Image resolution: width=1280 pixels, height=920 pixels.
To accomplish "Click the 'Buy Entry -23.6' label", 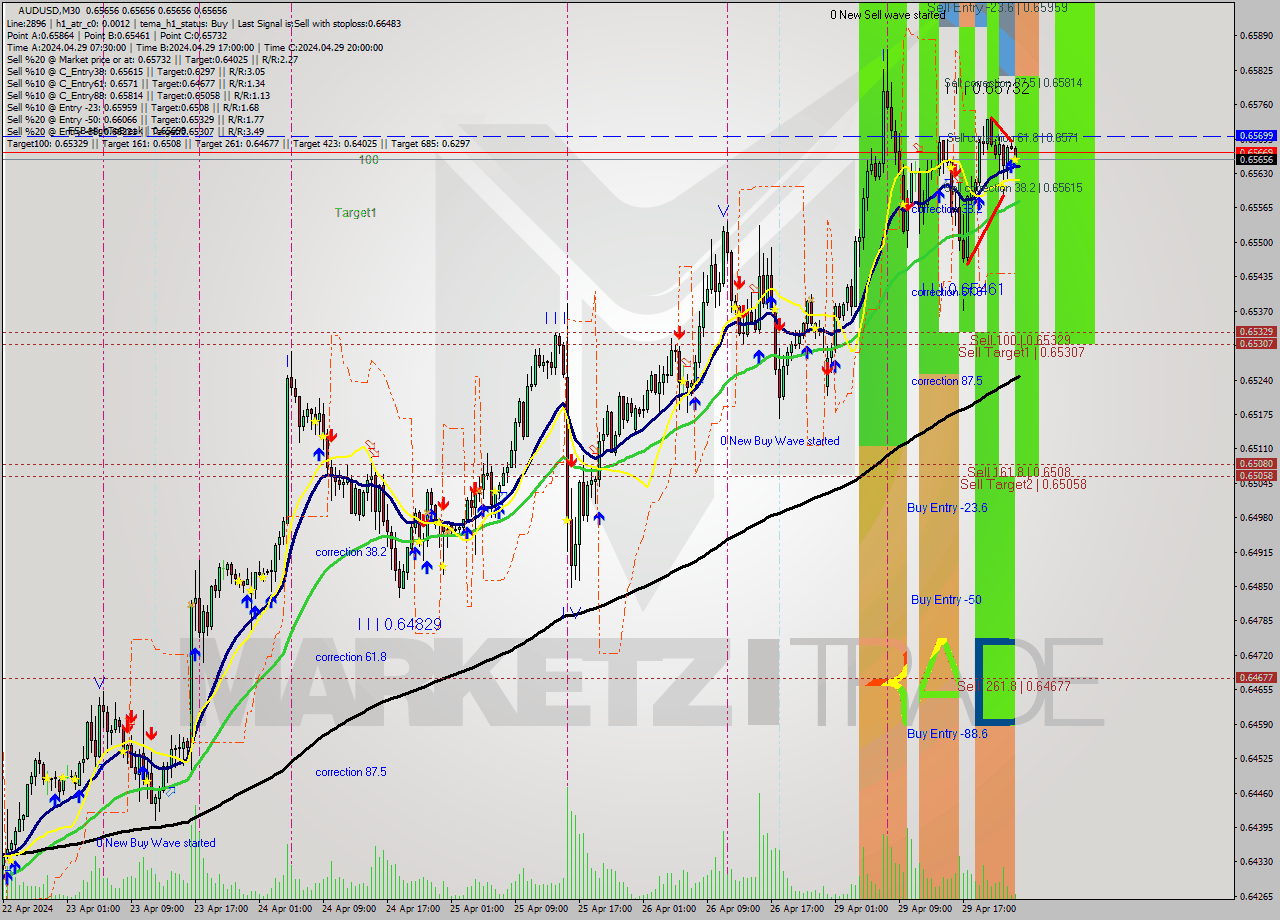I will click(947, 508).
